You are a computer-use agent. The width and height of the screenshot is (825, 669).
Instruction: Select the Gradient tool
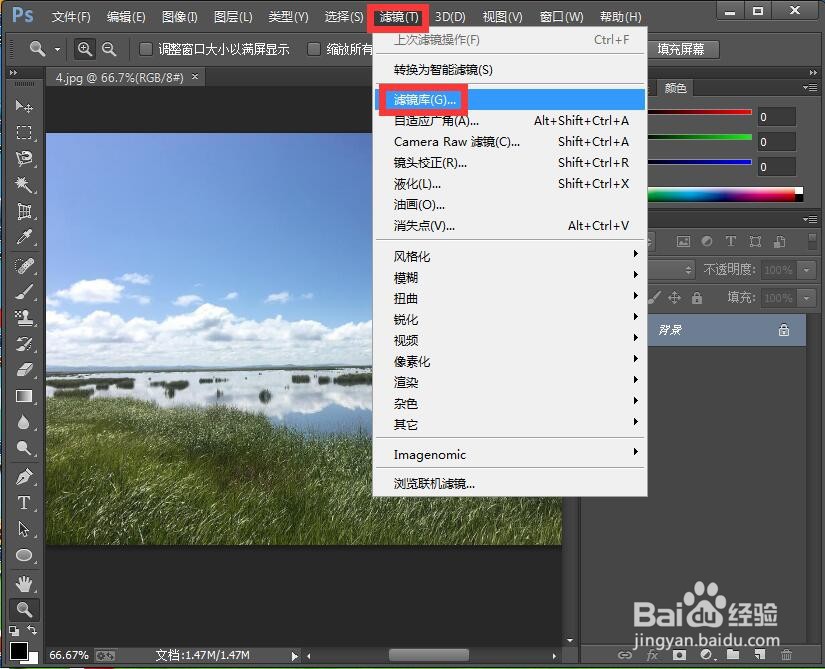[25, 397]
